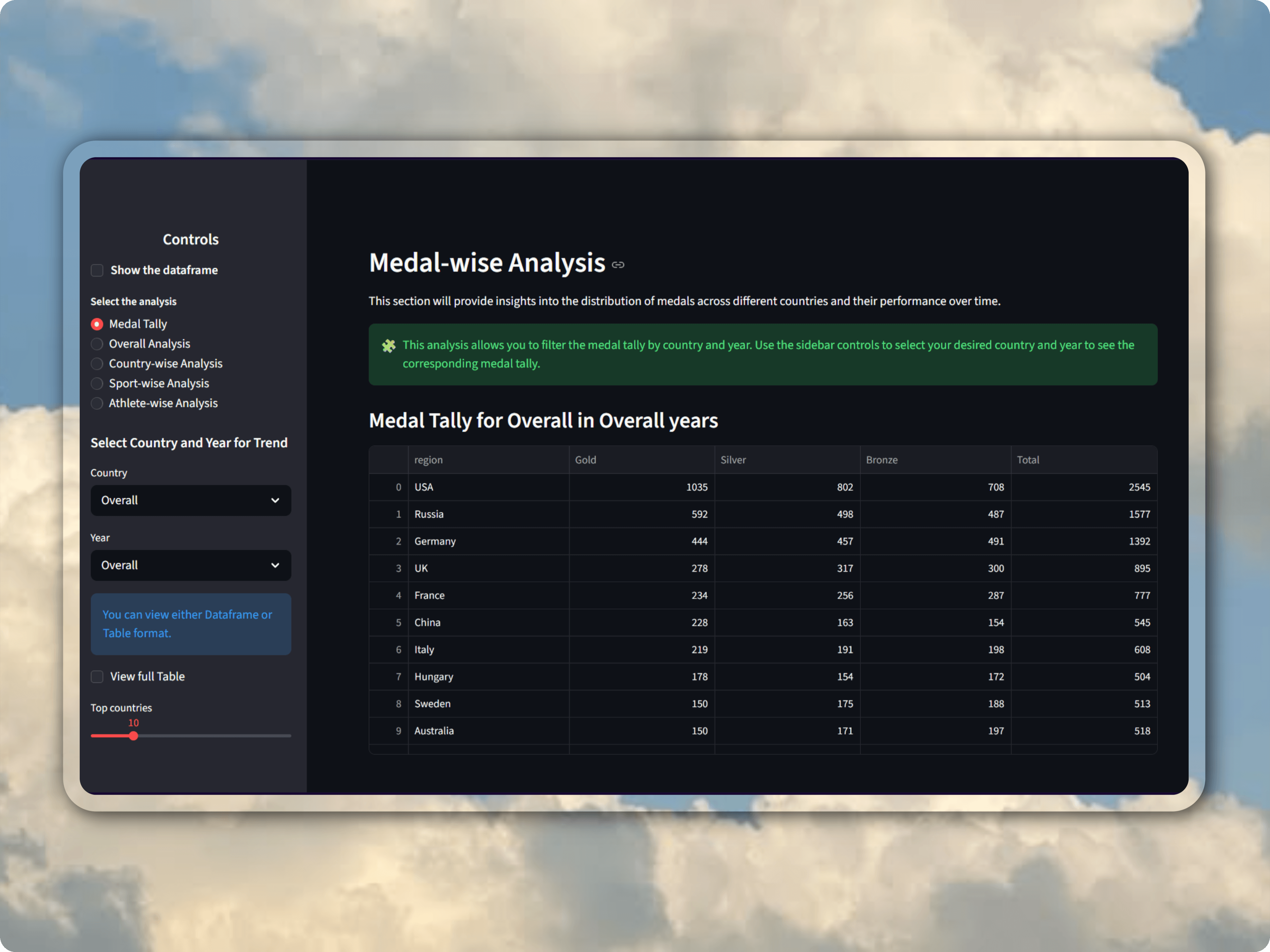Select the Medal Tally radio option
The height and width of the screenshot is (952, 1270).
point(97,324)
